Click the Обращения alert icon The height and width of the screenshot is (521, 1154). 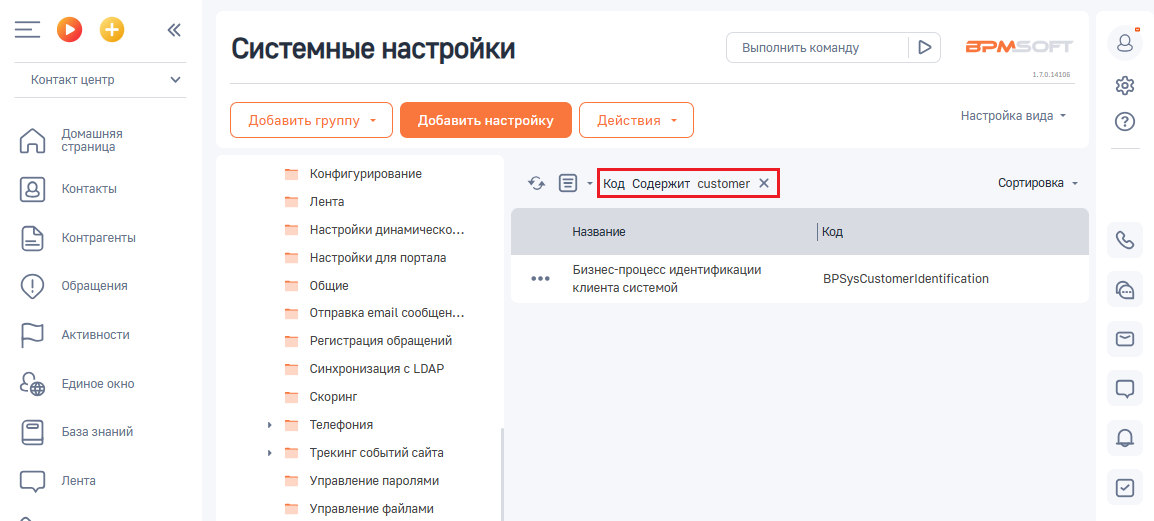(x=32, y=286)
